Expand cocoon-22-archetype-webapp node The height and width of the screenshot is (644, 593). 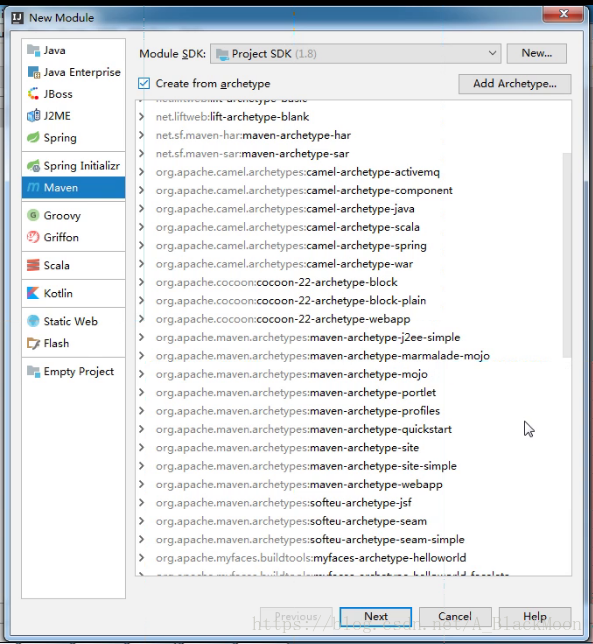tap(141, 319)
